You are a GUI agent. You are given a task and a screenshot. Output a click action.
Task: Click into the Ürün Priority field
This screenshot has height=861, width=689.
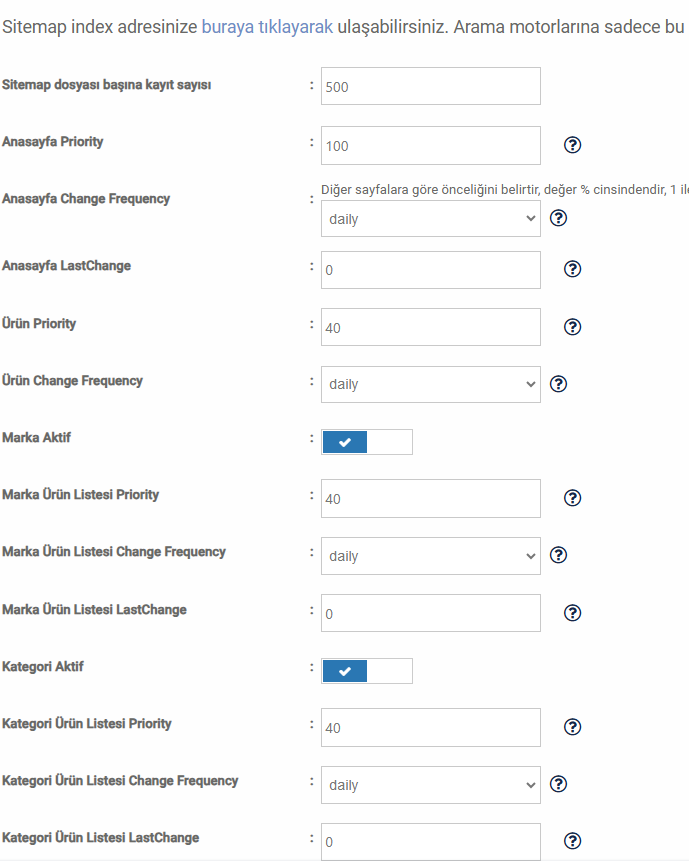(x=430, y=327)
